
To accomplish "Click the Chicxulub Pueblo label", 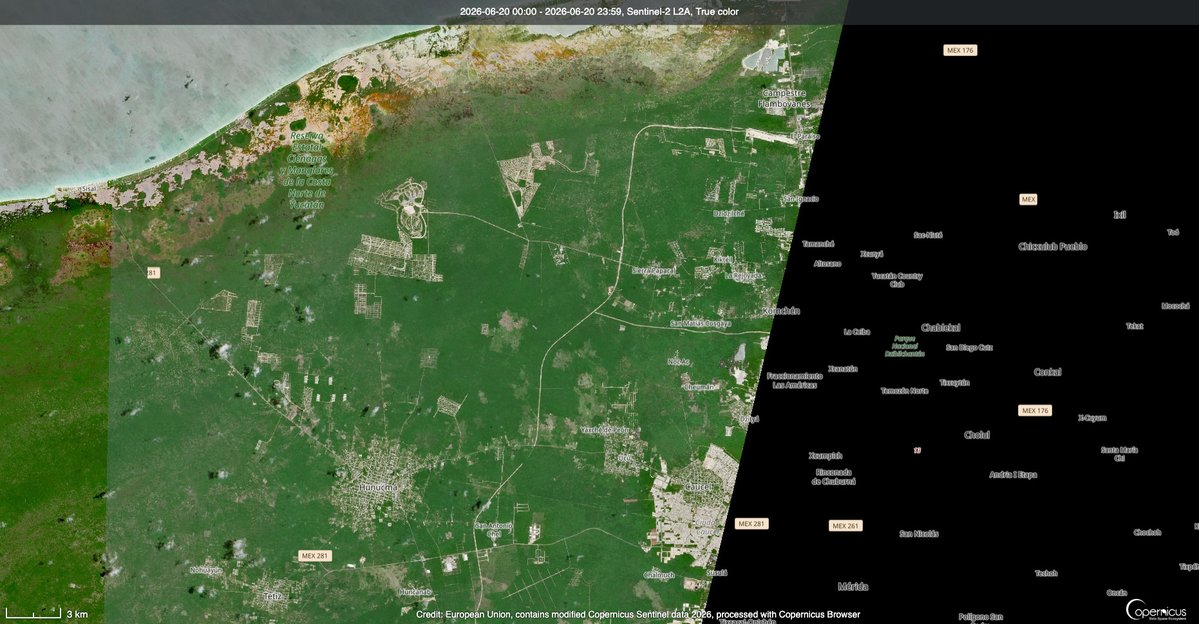I will 1052,246.
